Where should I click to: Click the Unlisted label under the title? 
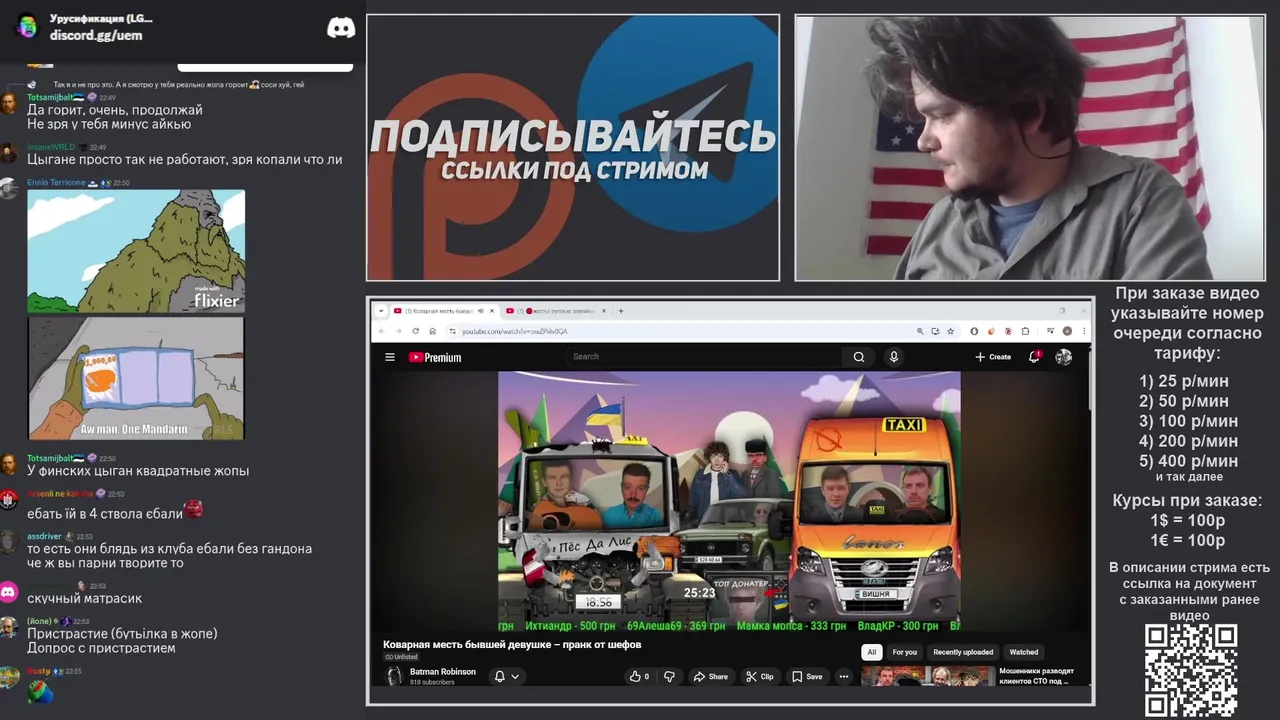(401, 657)
